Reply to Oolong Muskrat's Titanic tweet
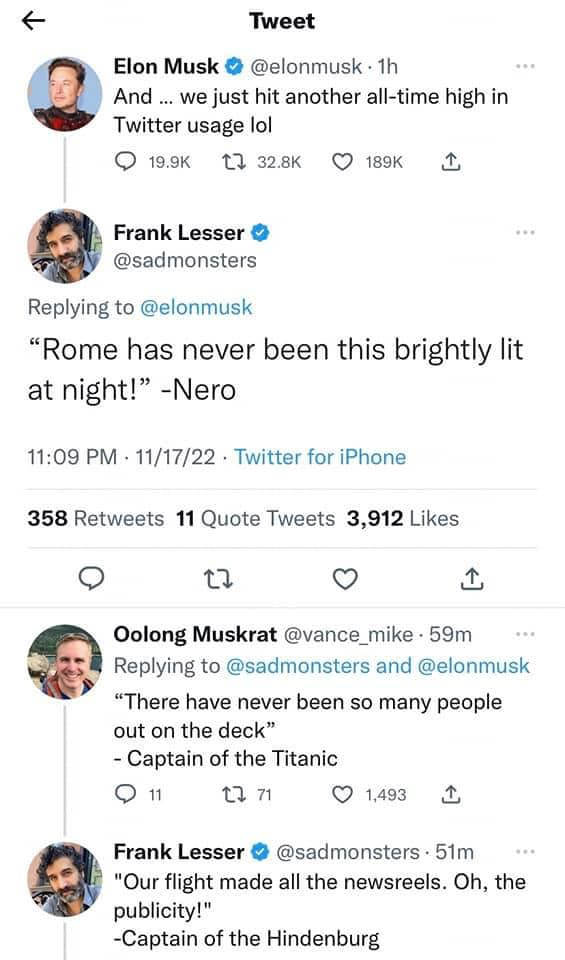The image size is (565, 960). 125,795
